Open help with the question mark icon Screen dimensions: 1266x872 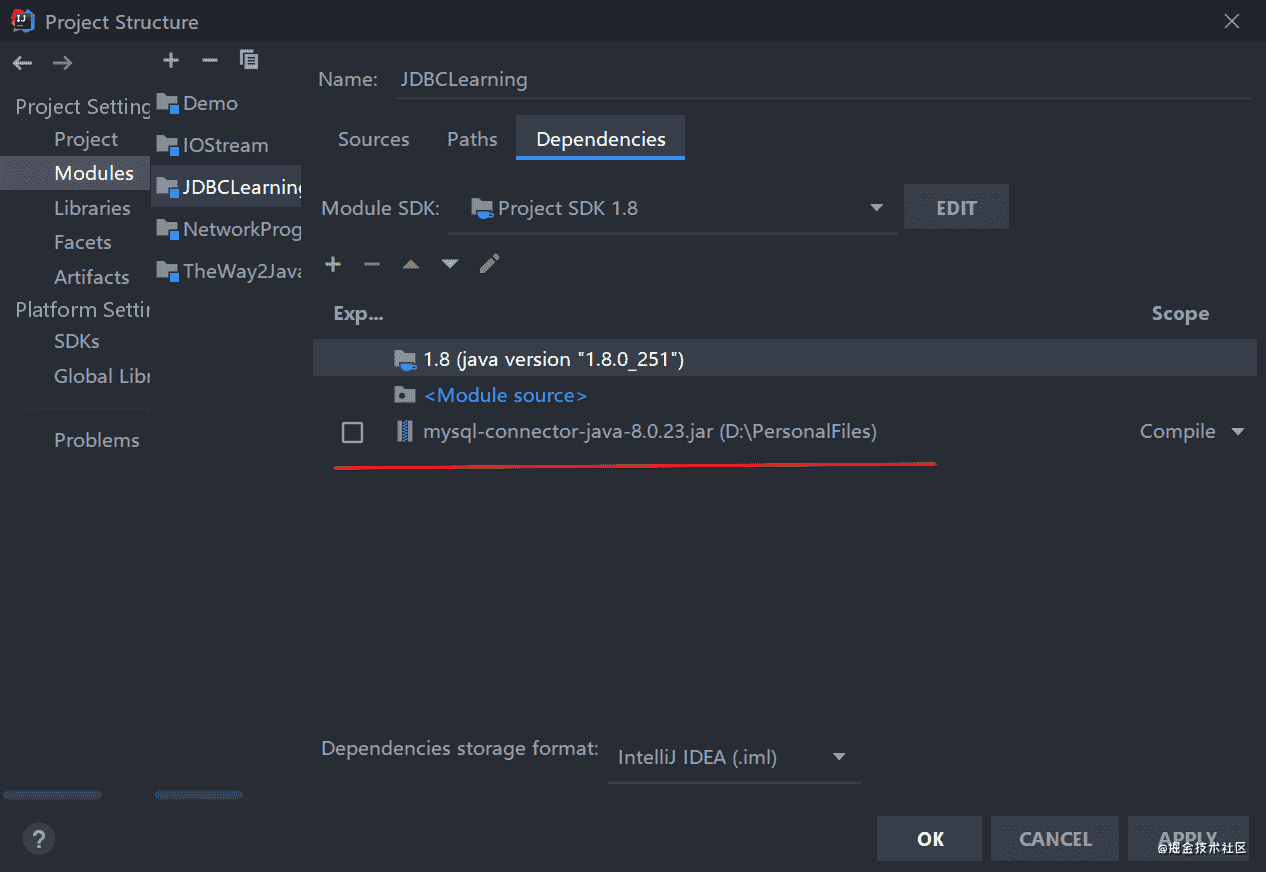38,838
